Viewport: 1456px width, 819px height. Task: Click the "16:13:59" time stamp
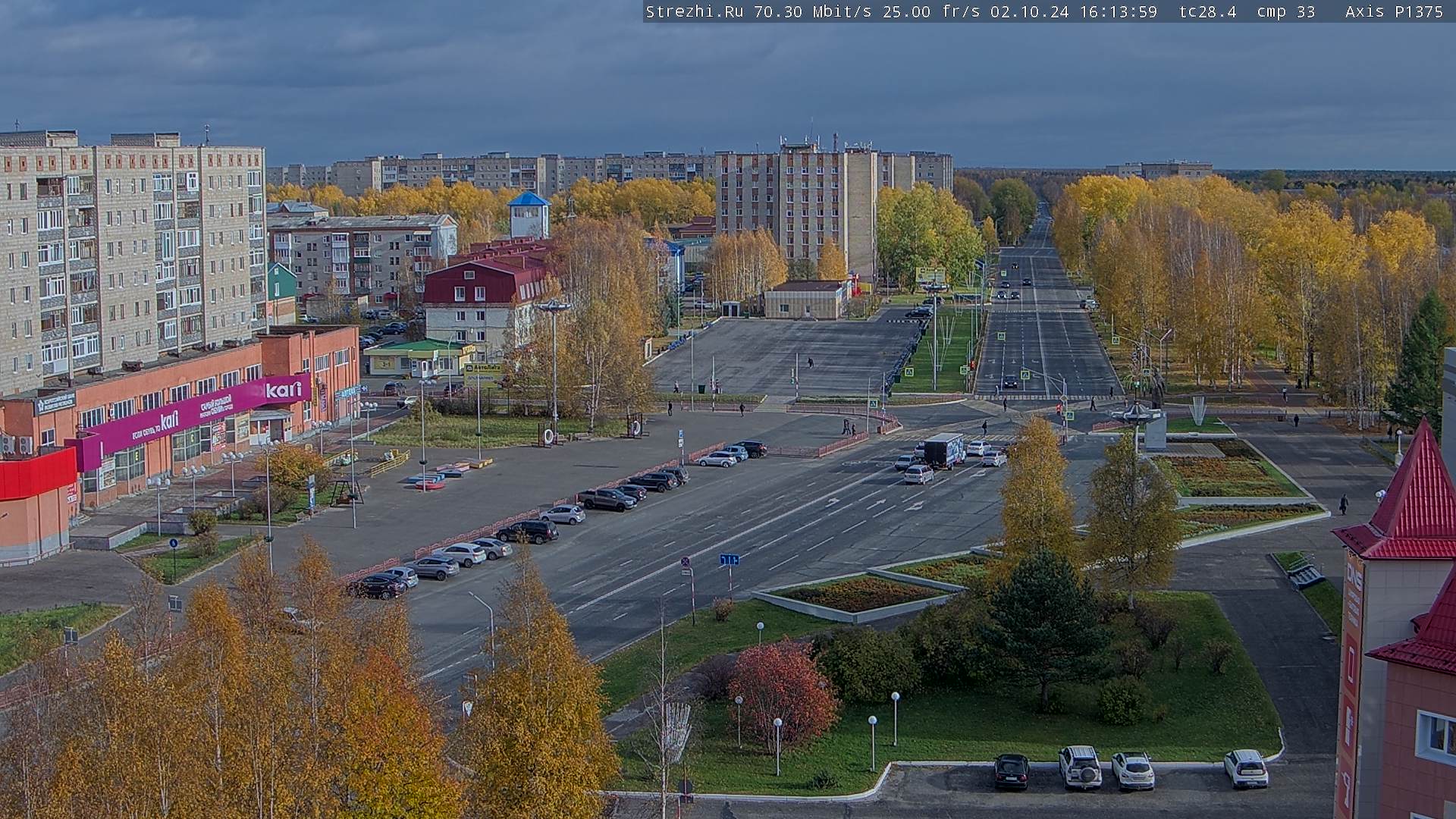click(x=1117, y=12)
